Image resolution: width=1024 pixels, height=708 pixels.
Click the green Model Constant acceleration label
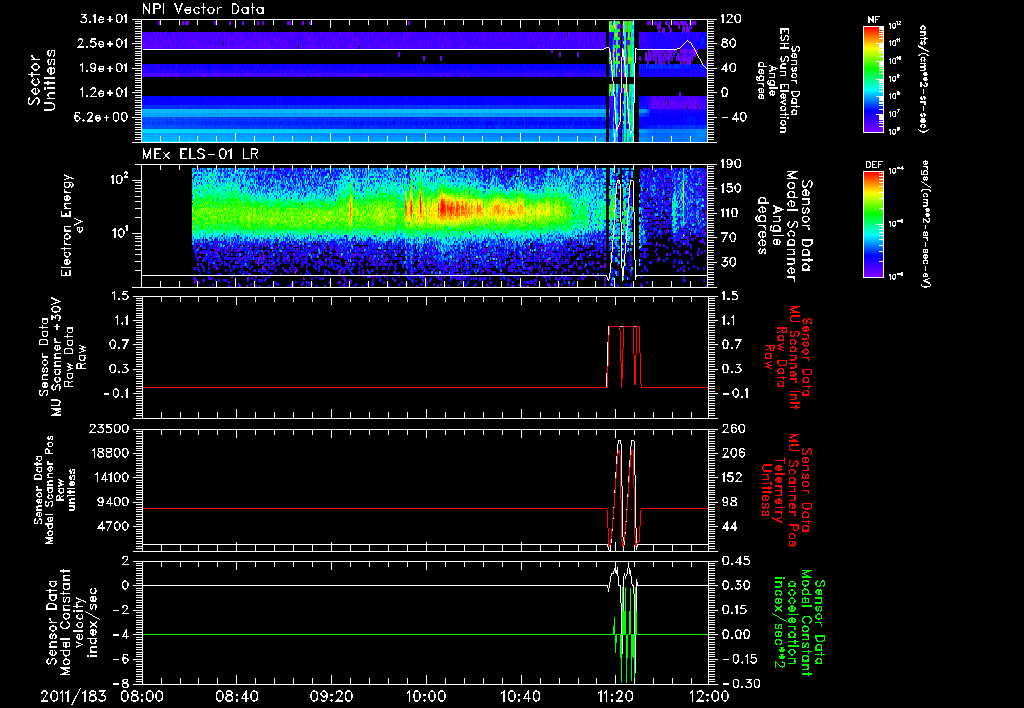[x=797, y=622]
